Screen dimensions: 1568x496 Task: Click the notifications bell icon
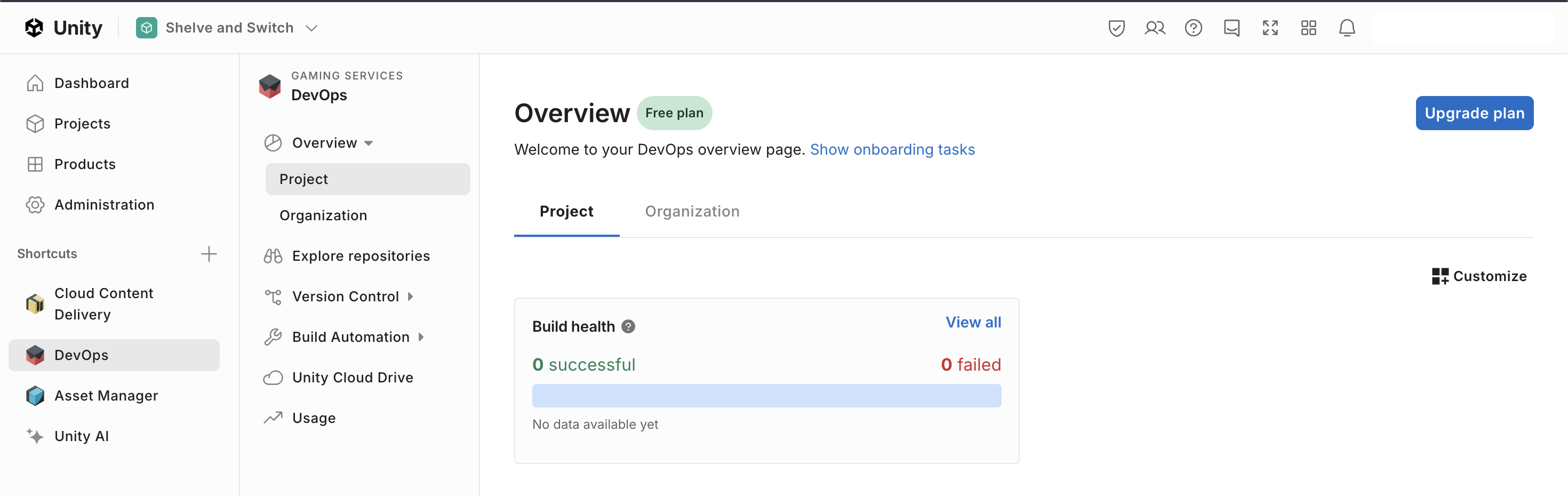1347,28
